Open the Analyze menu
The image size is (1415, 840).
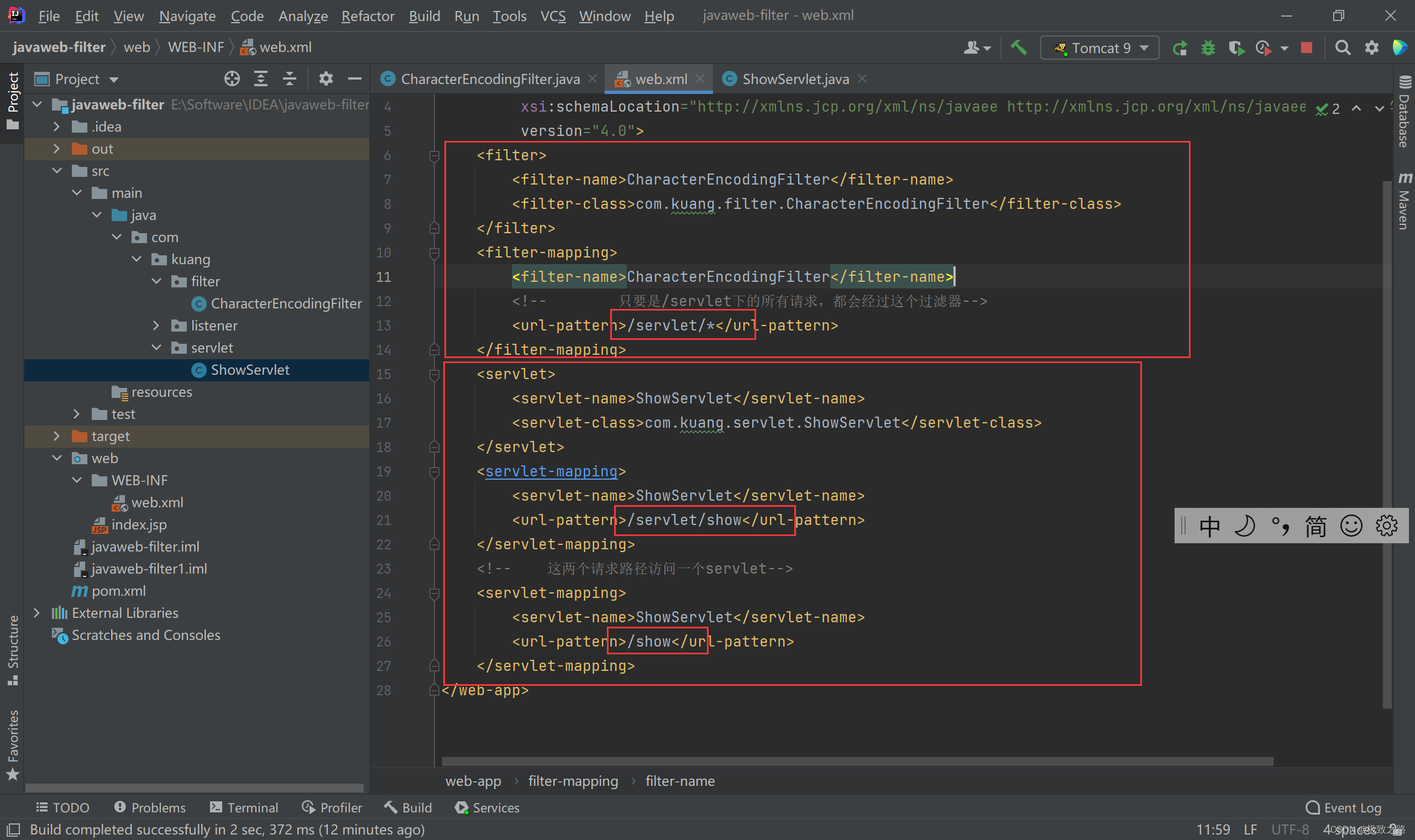click(x=303, y=16)
